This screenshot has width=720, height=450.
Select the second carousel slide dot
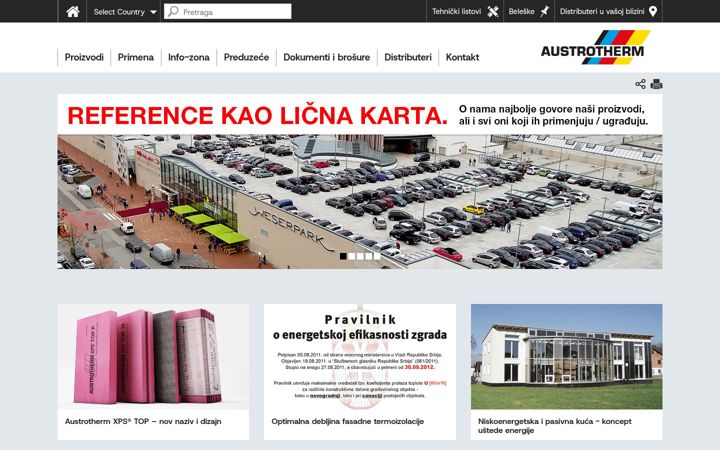(352, 256)
